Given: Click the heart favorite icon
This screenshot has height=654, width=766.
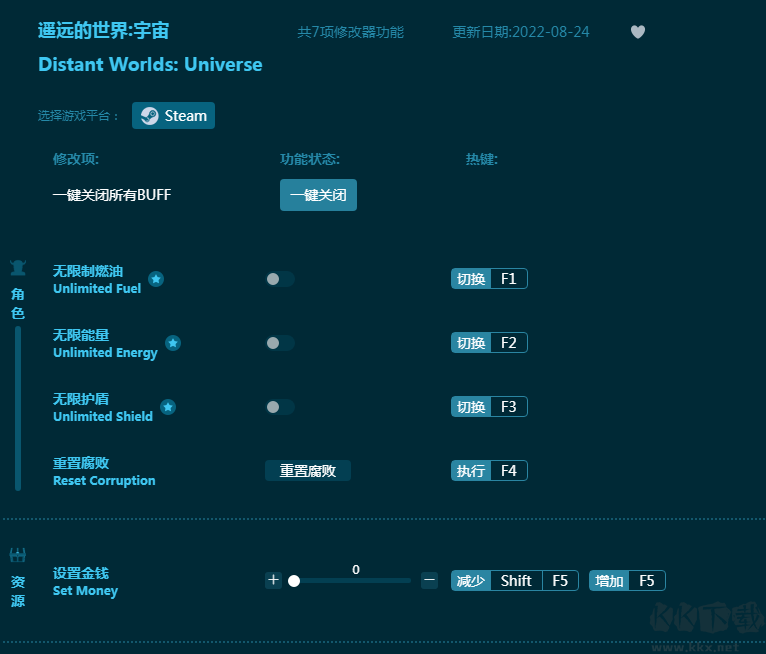Looking at the screenshot, I should coord(638,32).
